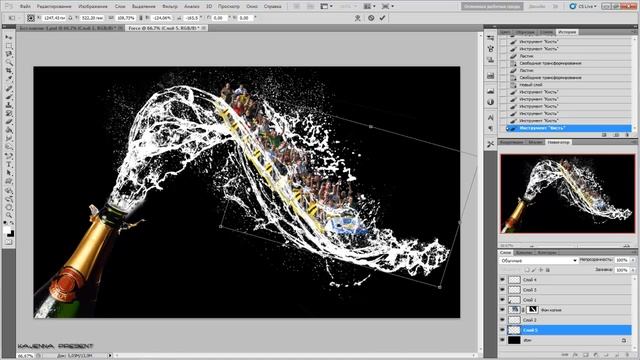Click the highlighted workspace button in top bar
The width and height of the screenshot is (640, 360).
pos(492,7)
